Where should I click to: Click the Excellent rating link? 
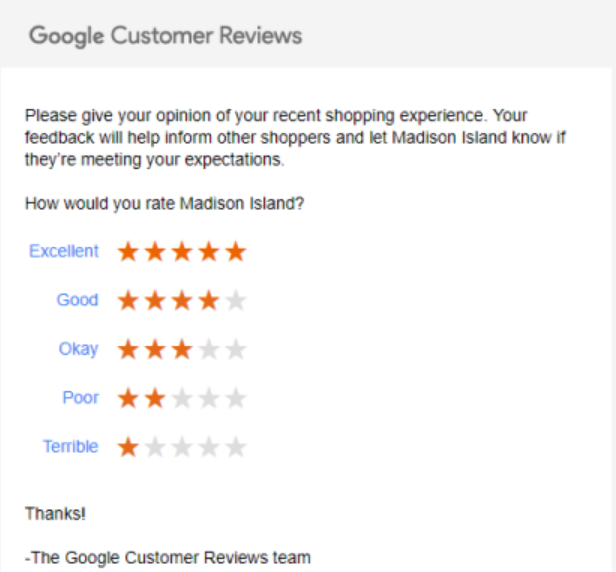click(64, 251)
